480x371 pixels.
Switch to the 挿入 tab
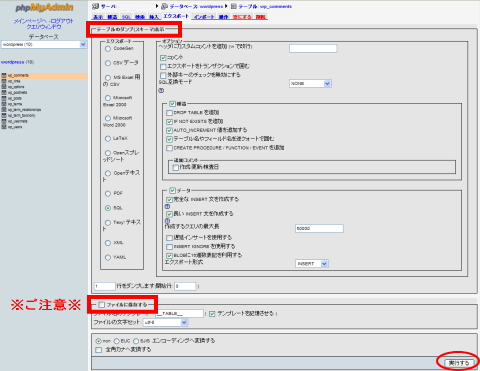coord(154,17)
